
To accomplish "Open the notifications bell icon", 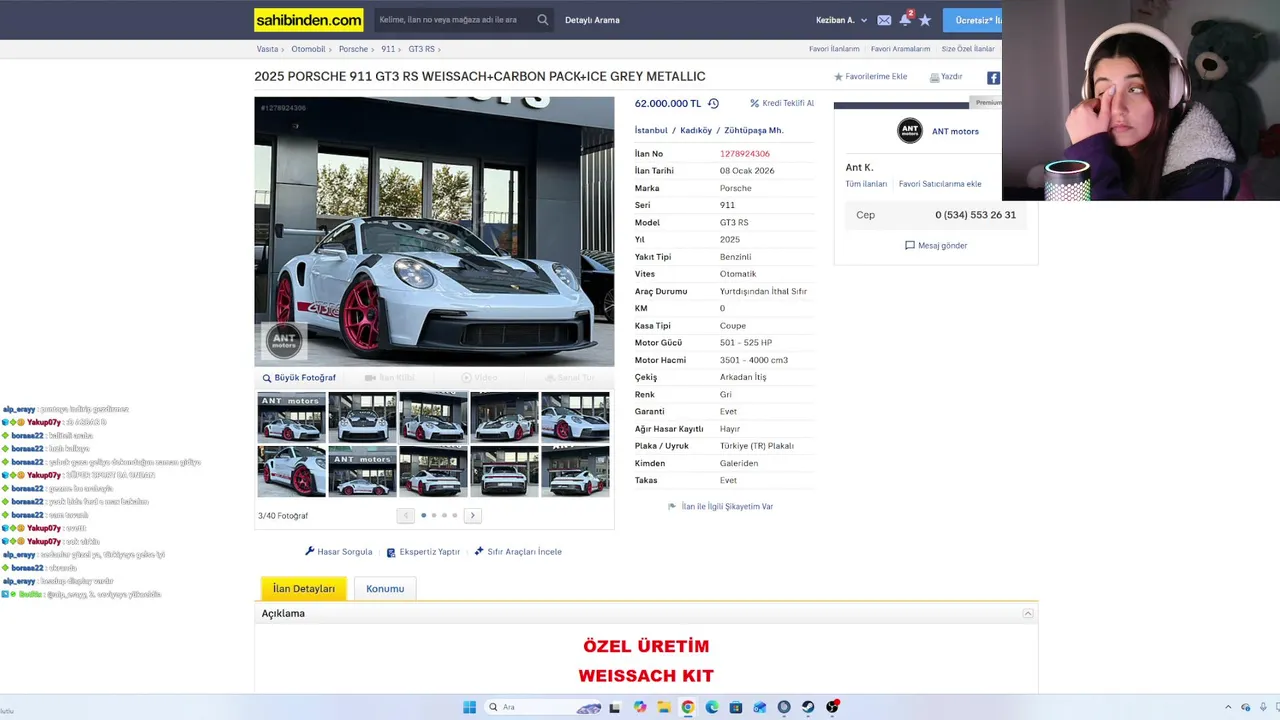I will coord(905,20).
